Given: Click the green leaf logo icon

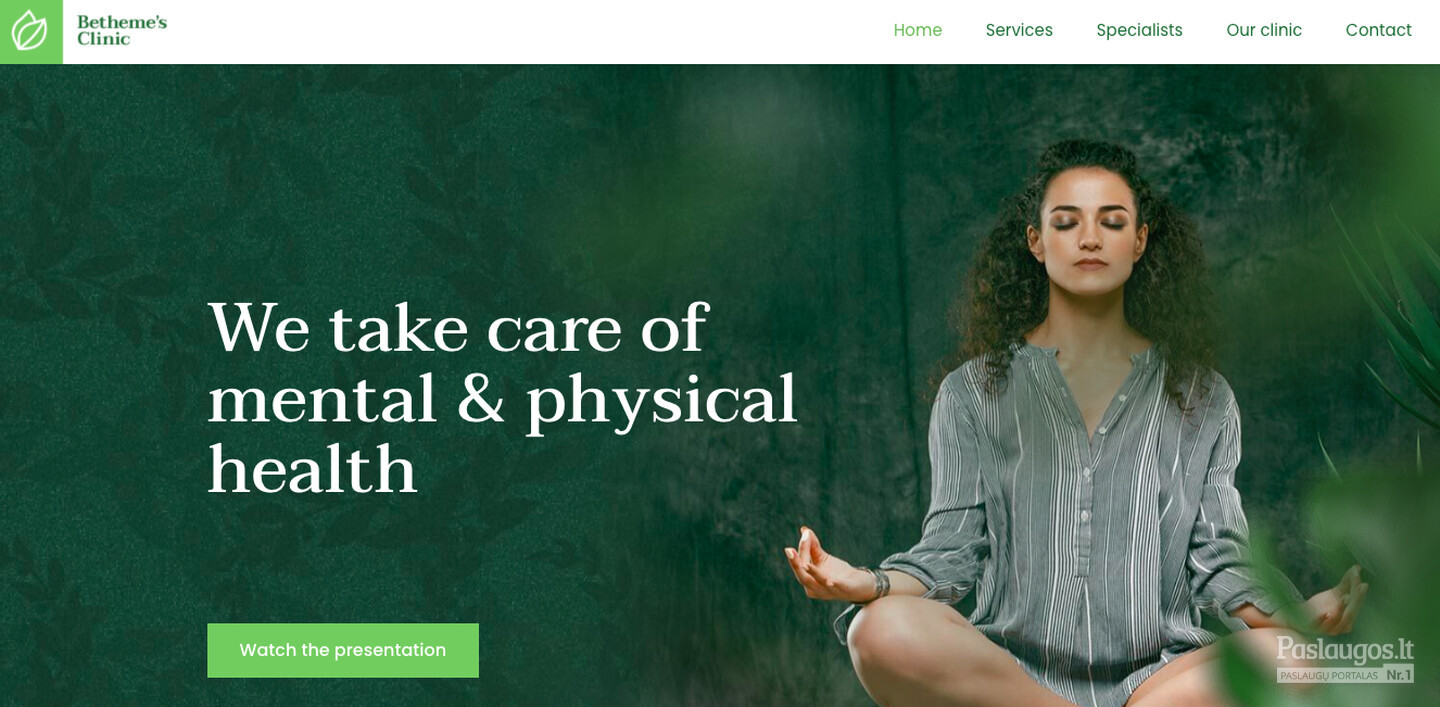Looking at the screenshot, I should 31,31.
